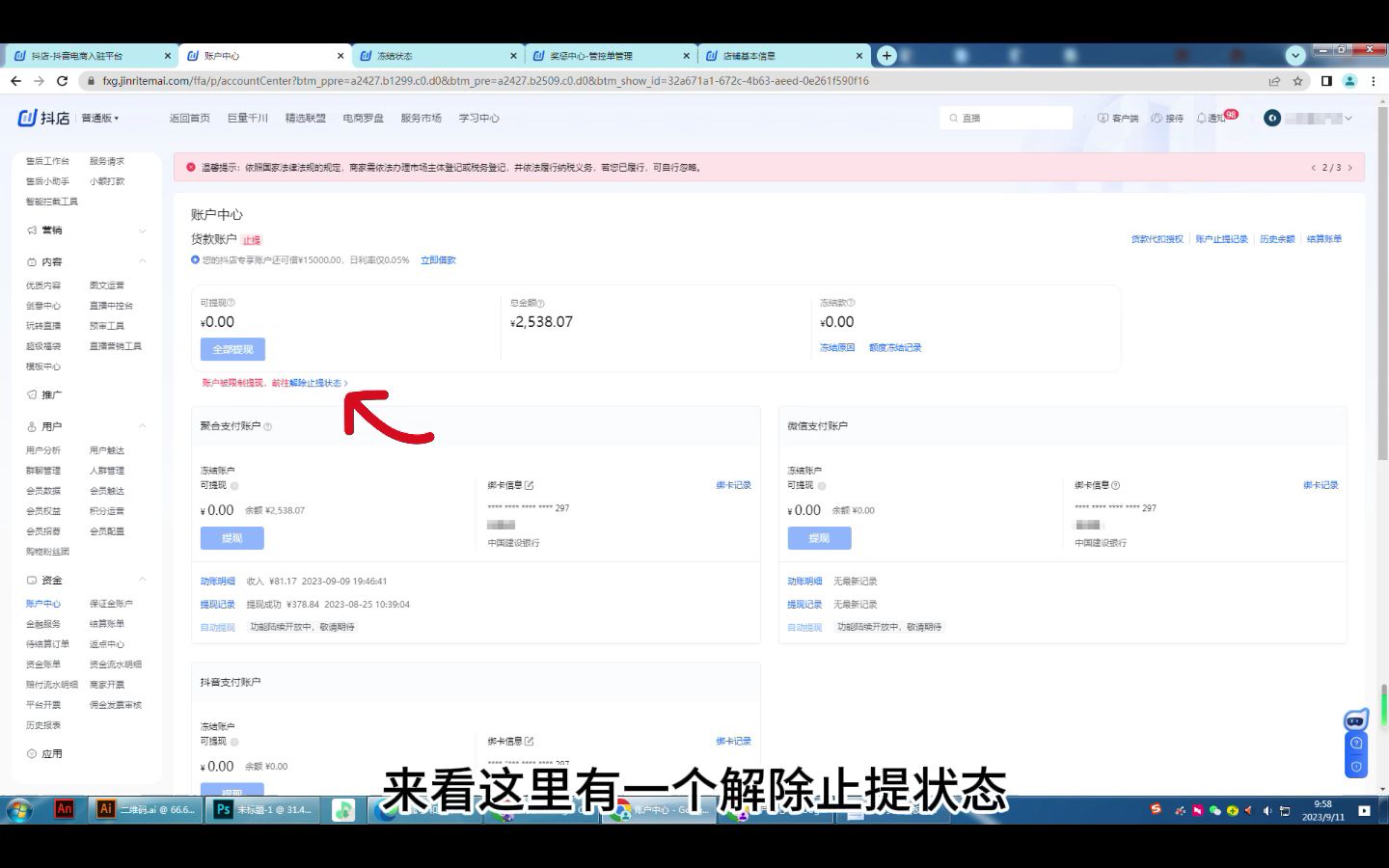Open 精选联盟 in the top navigation

[305, 117]
